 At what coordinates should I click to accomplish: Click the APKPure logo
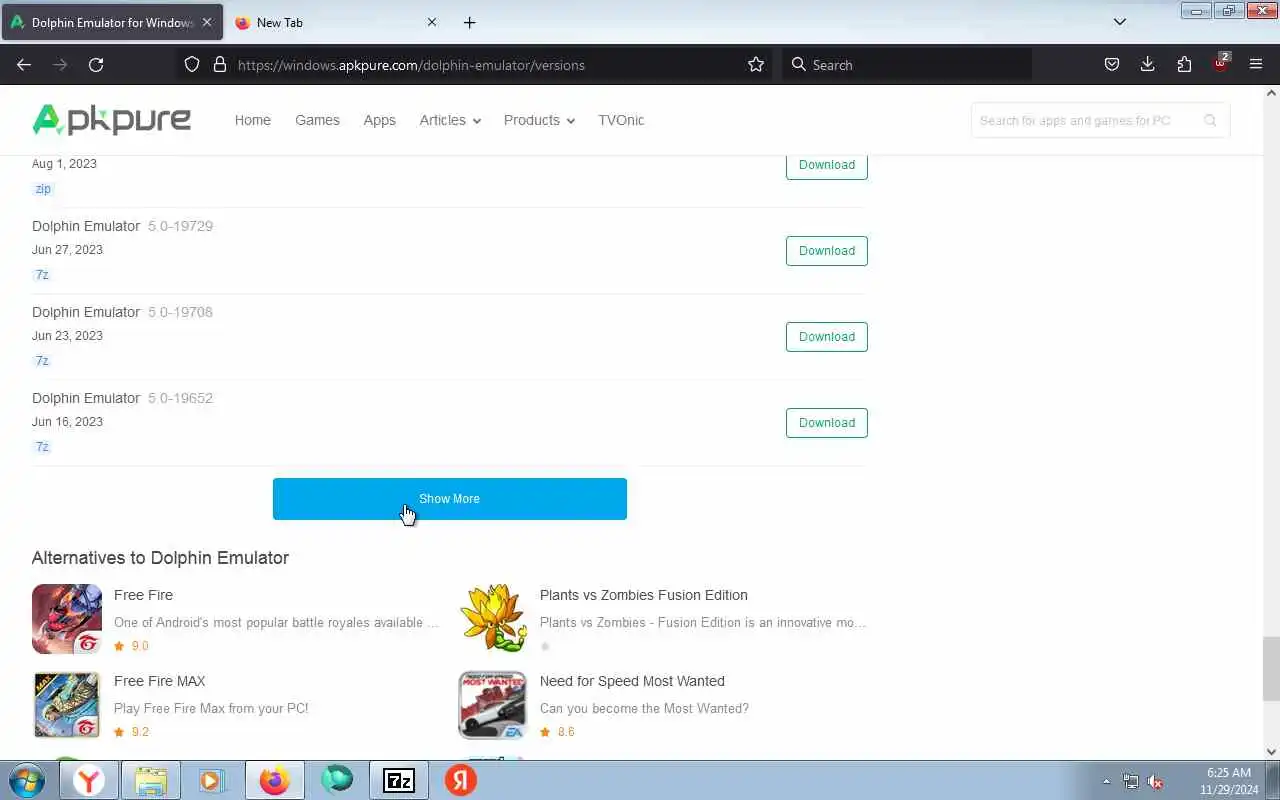tap(111, 120)
